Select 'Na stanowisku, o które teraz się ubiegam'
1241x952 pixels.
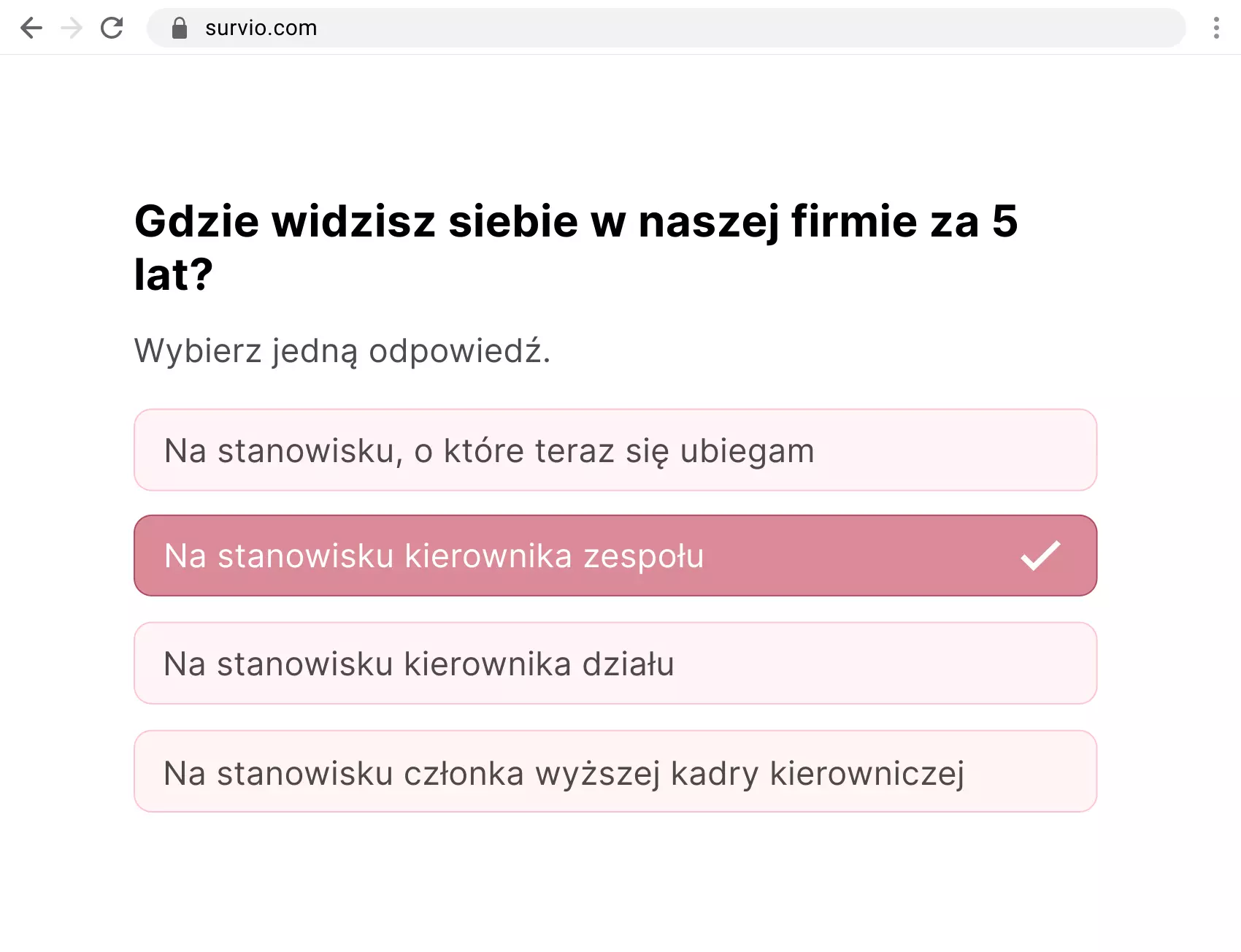click(615, 450)
